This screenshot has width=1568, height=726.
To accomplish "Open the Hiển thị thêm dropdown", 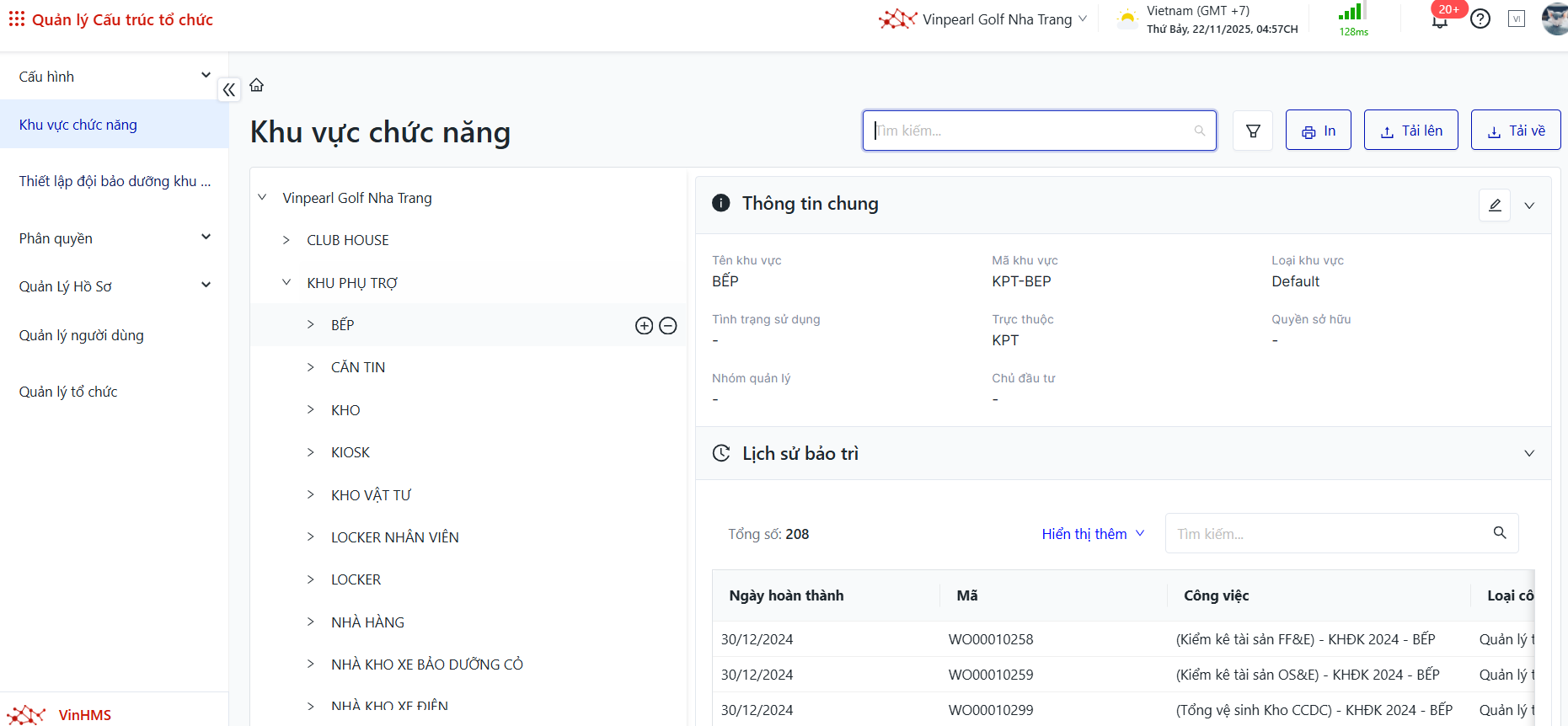I will (x=1093, y=534).
